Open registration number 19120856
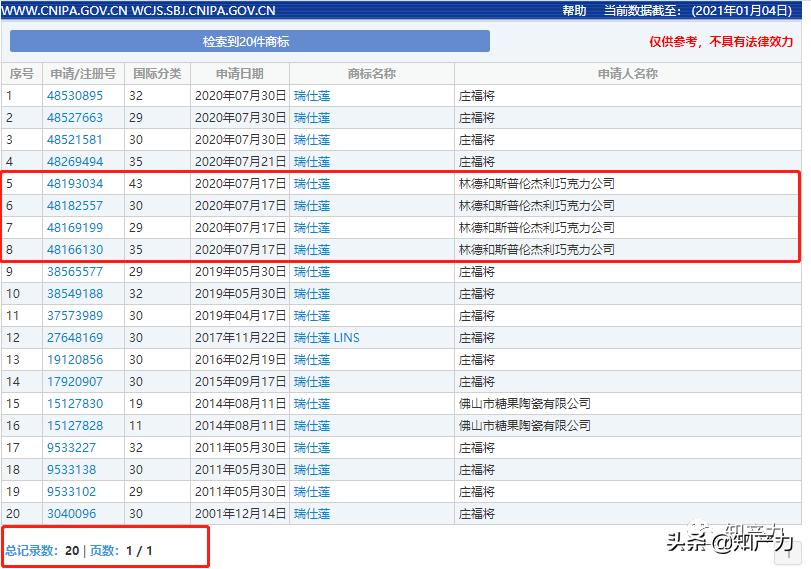 click(75, 360)
